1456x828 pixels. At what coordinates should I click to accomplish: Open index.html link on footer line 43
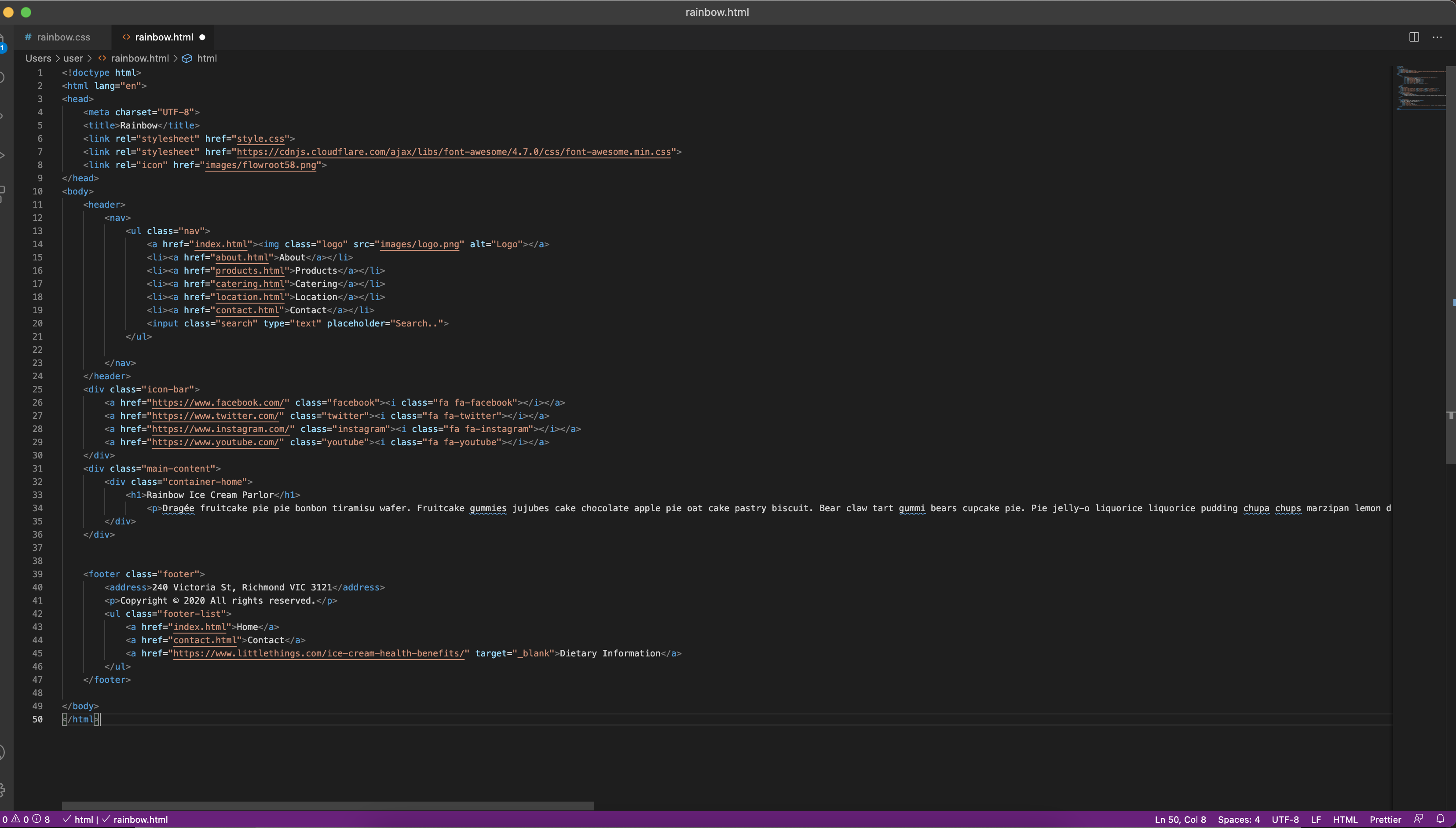tap(200, 626)
